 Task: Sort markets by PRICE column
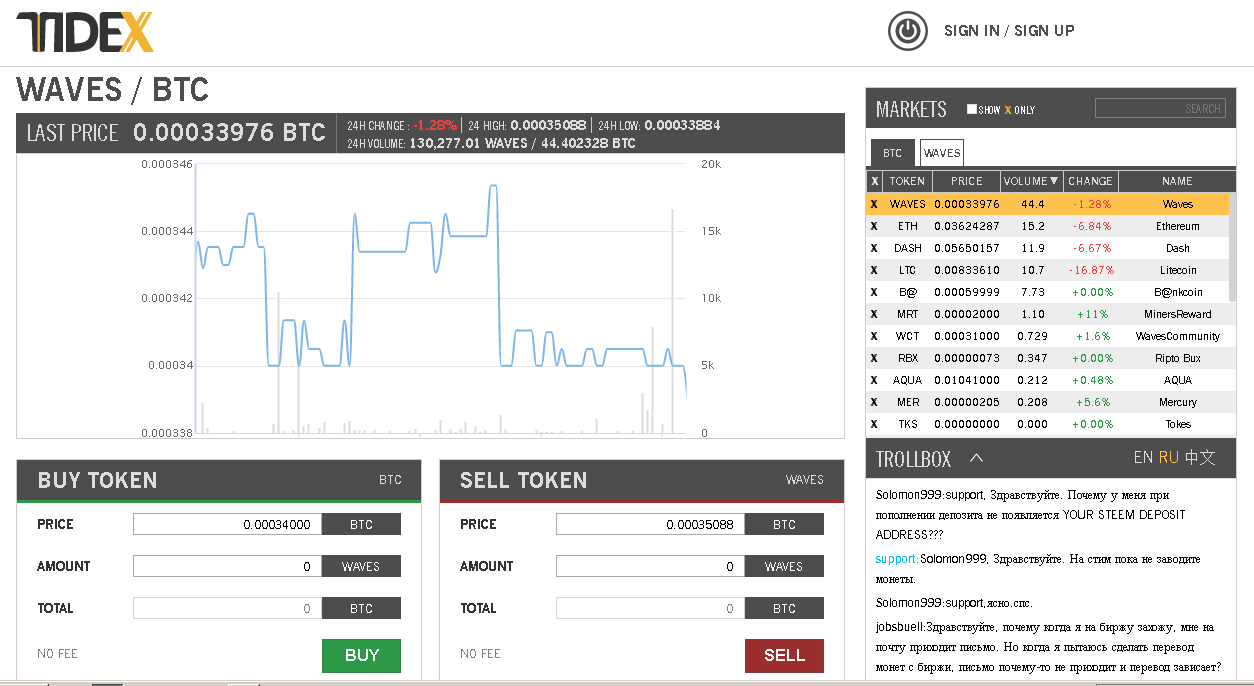(x=966, y=181)
